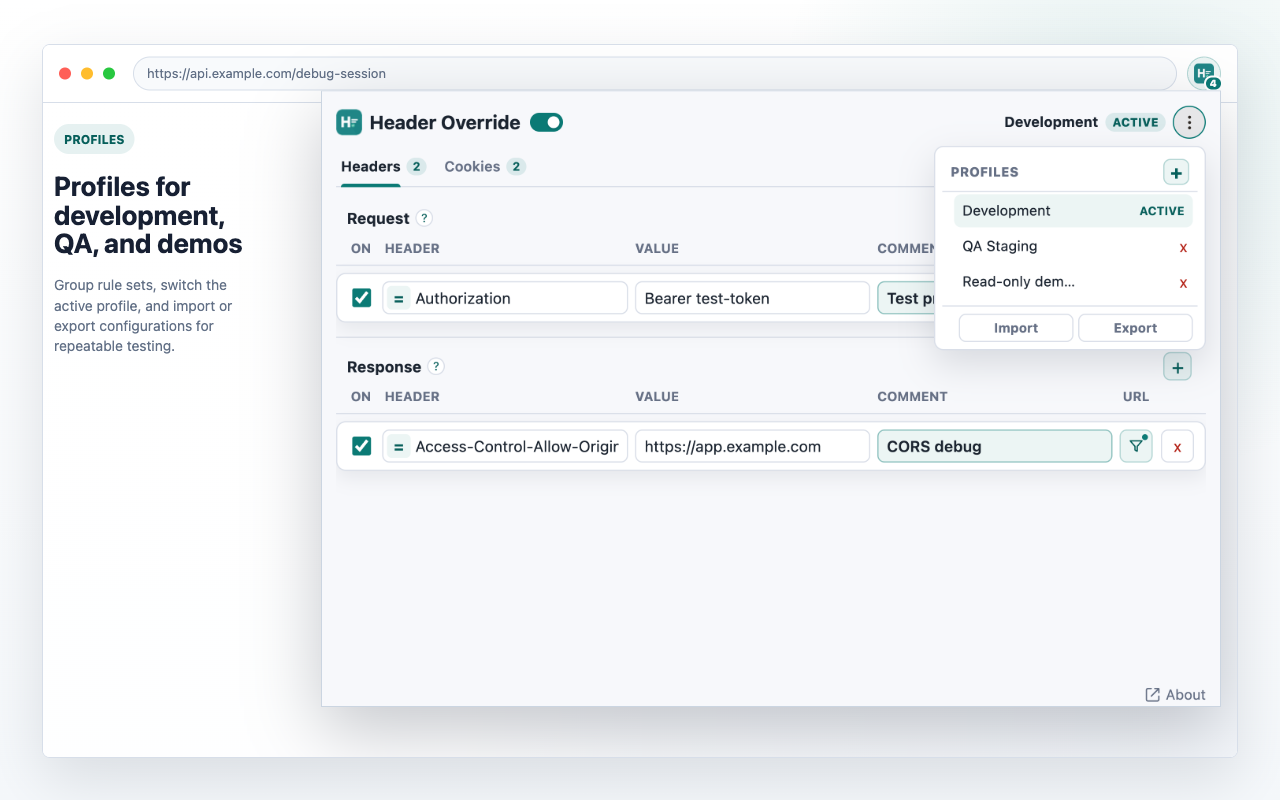Click the Header Override logo icon
1280x800 pixels.
[349, 122]
